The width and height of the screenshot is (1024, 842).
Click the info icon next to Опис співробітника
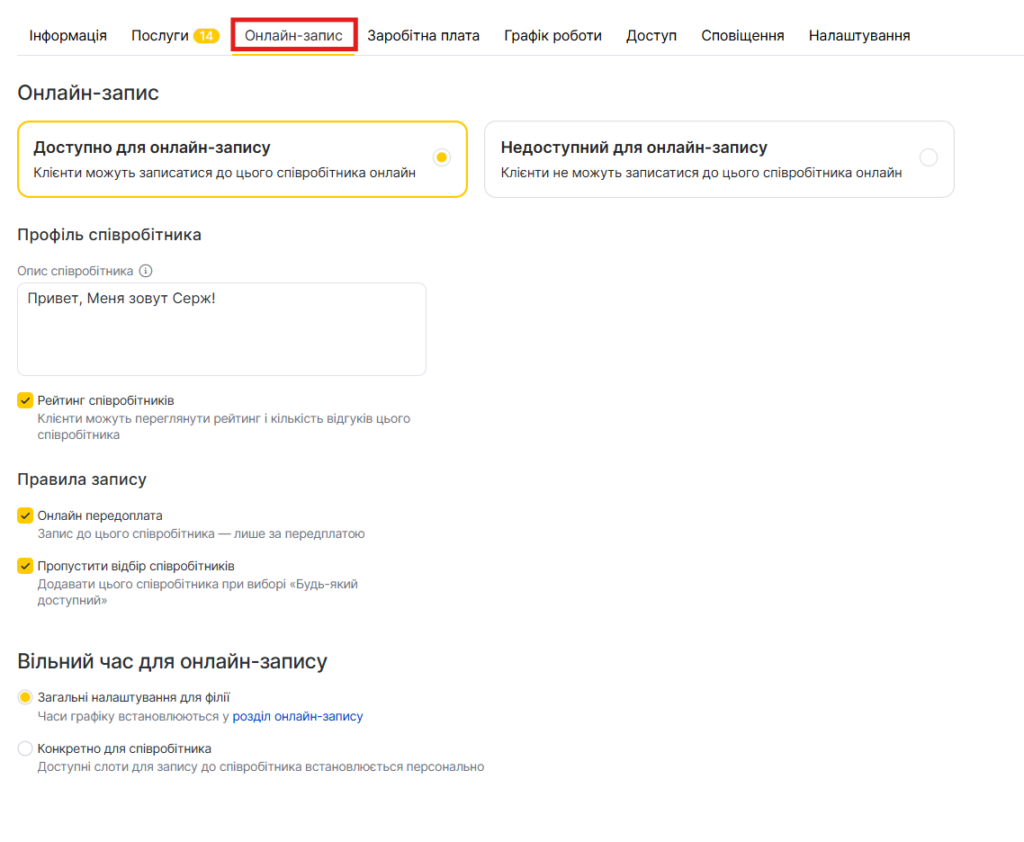146,271
